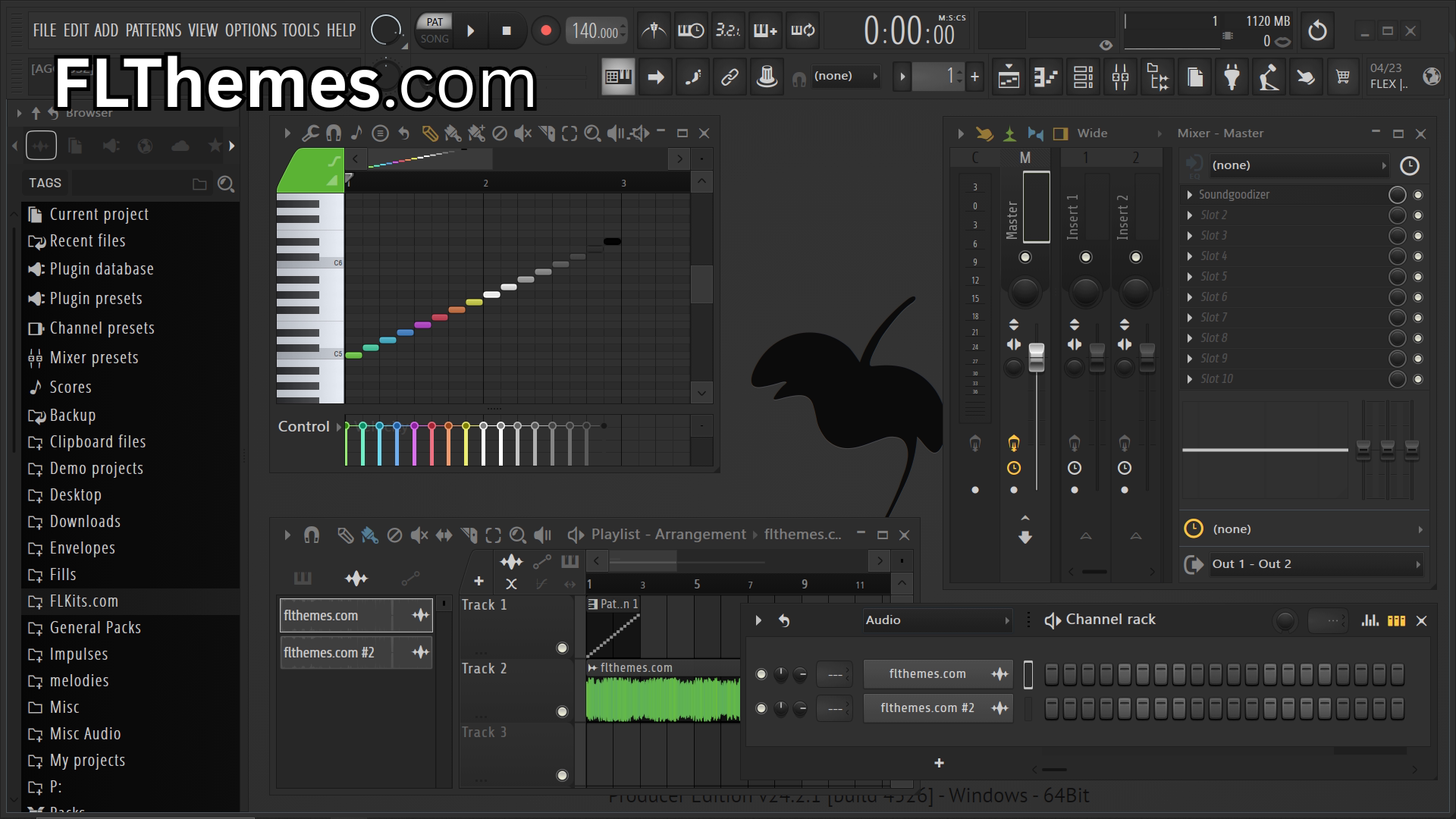Select the piano roll zoom tool

tap(592, 133)
